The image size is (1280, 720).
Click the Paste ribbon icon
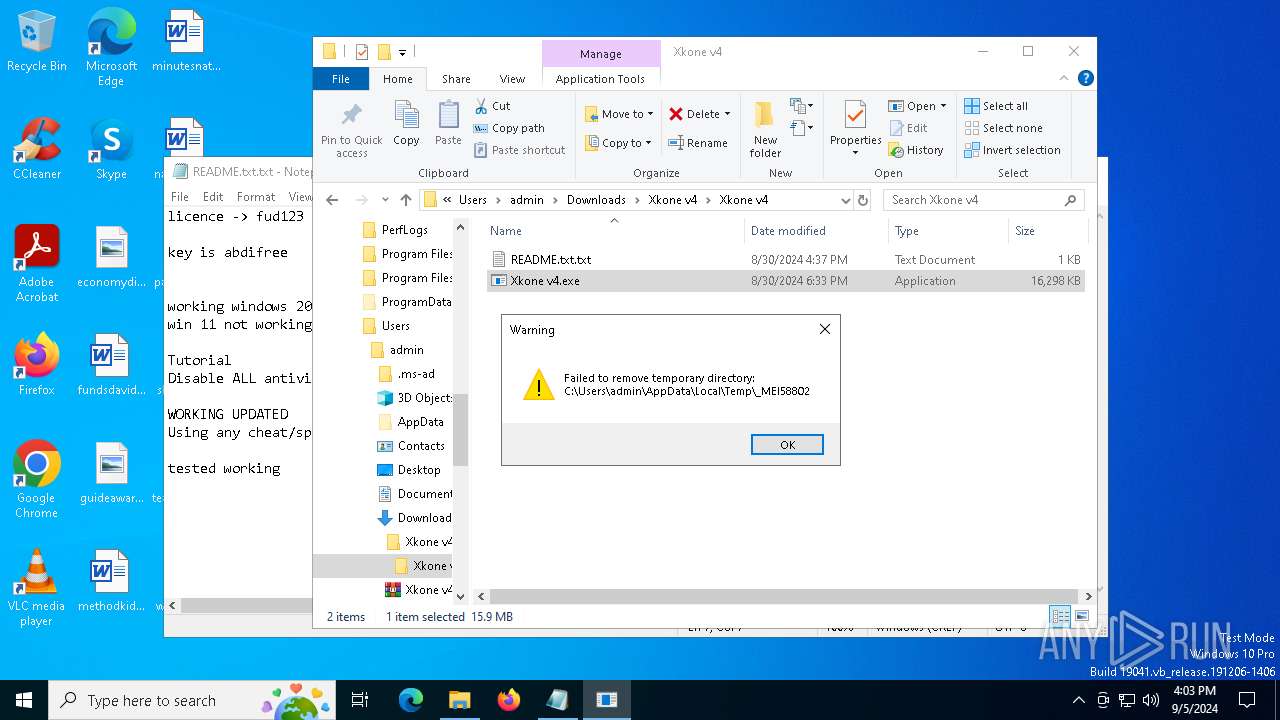click(448, 123)
